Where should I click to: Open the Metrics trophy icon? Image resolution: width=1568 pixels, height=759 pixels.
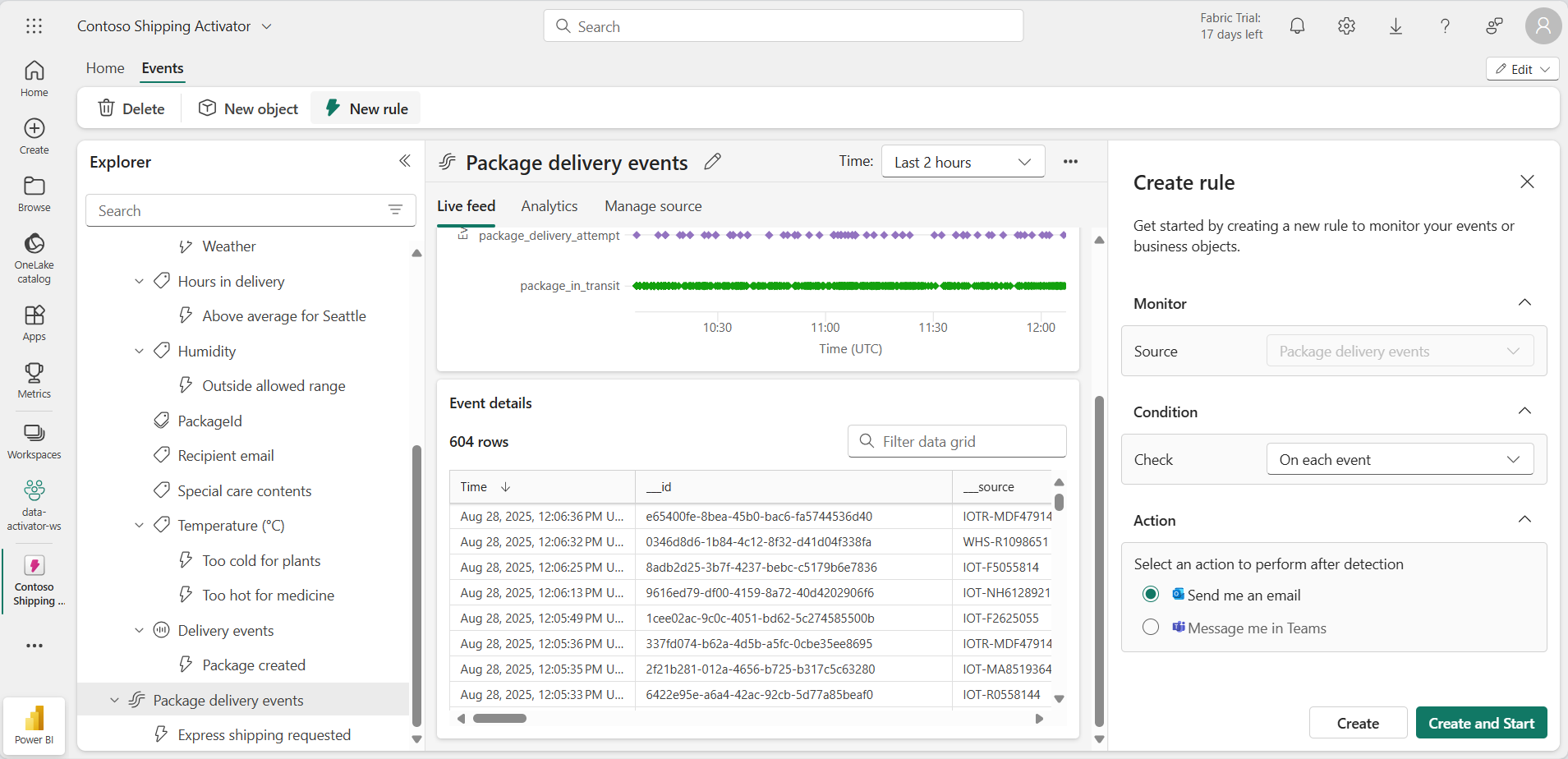(34, 380)
